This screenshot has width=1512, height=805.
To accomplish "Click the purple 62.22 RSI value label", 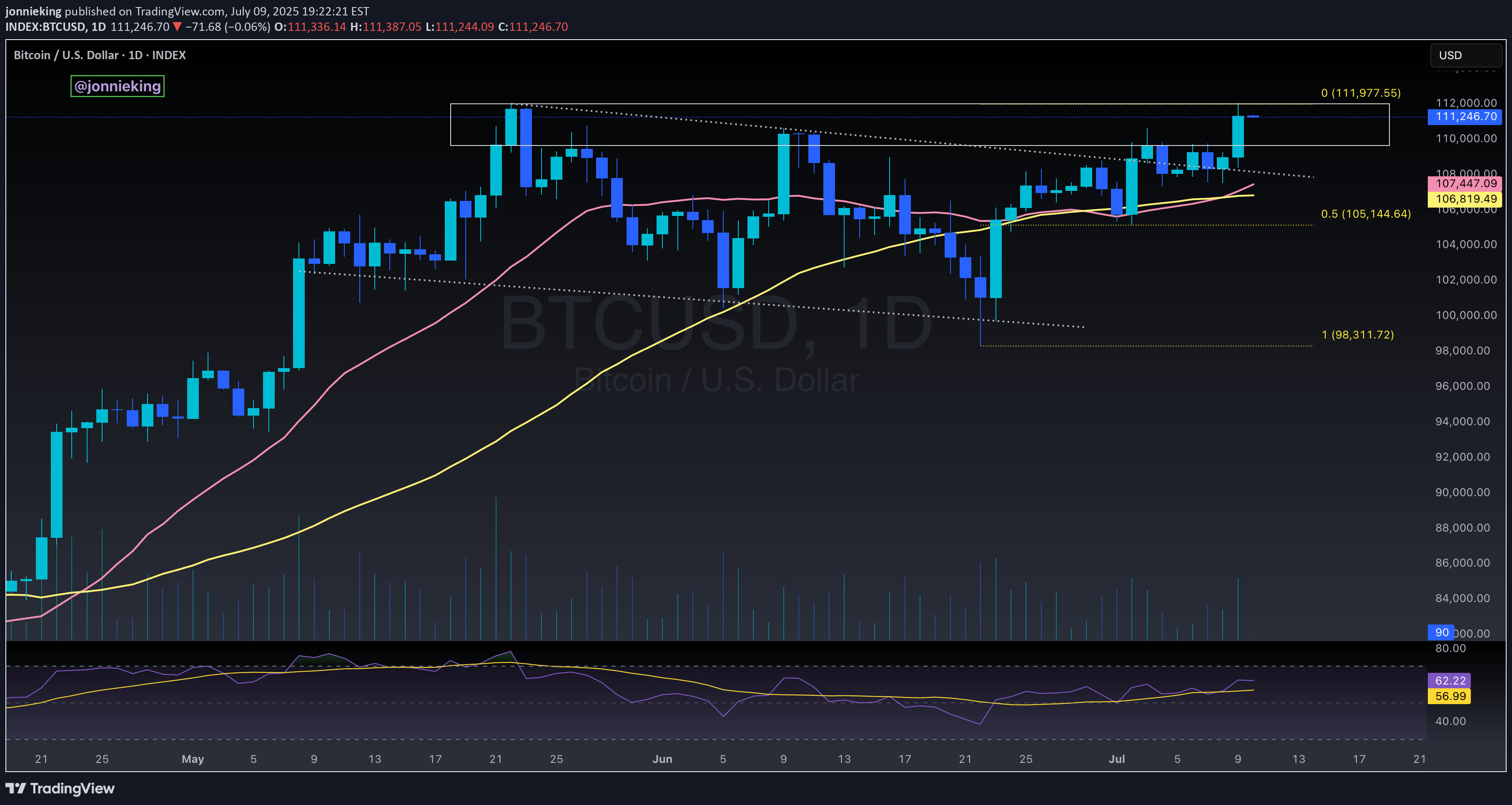I will (1449, 680).
